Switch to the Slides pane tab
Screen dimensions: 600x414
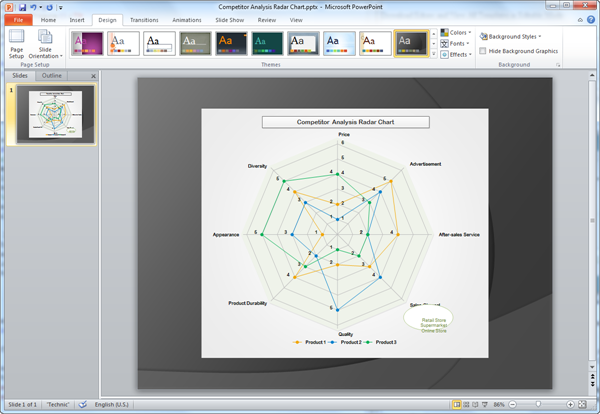click(x=20, y=75)
